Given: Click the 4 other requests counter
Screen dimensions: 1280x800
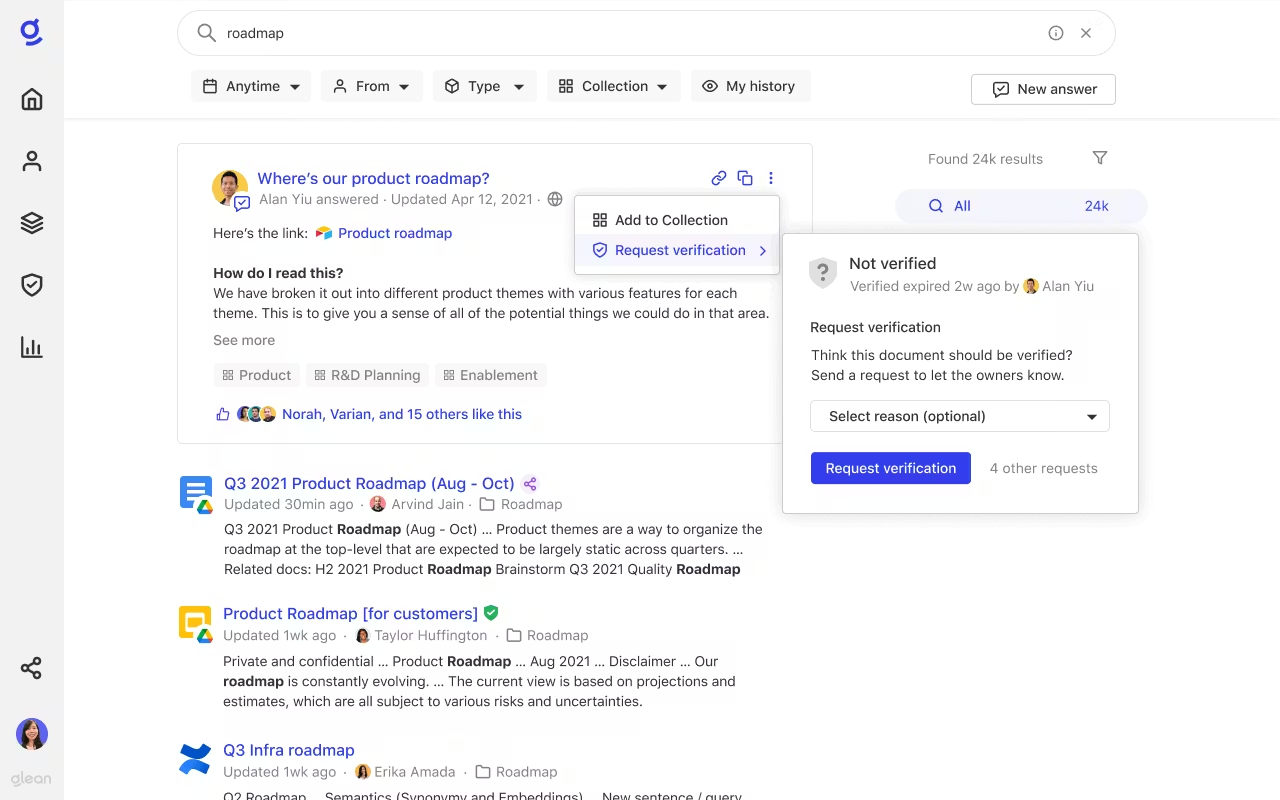Looking at the screenshot, I should point(1043,467).
